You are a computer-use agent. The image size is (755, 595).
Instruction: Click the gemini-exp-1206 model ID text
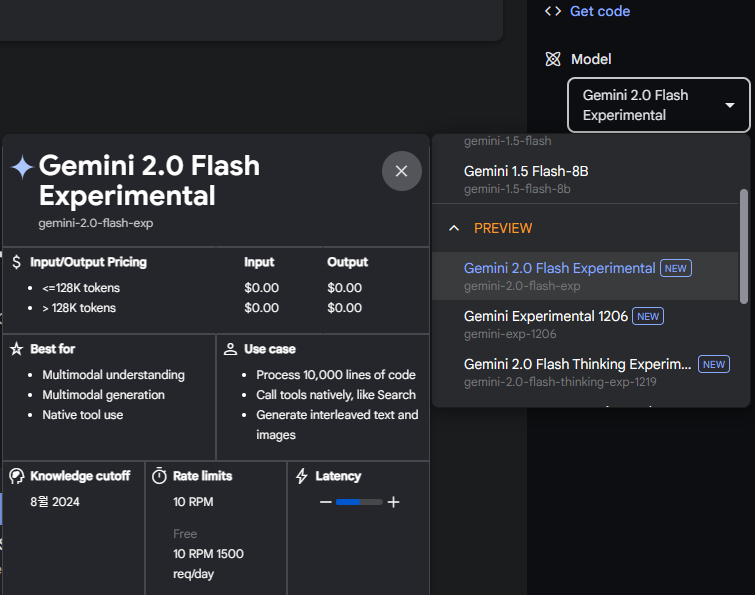510,334
